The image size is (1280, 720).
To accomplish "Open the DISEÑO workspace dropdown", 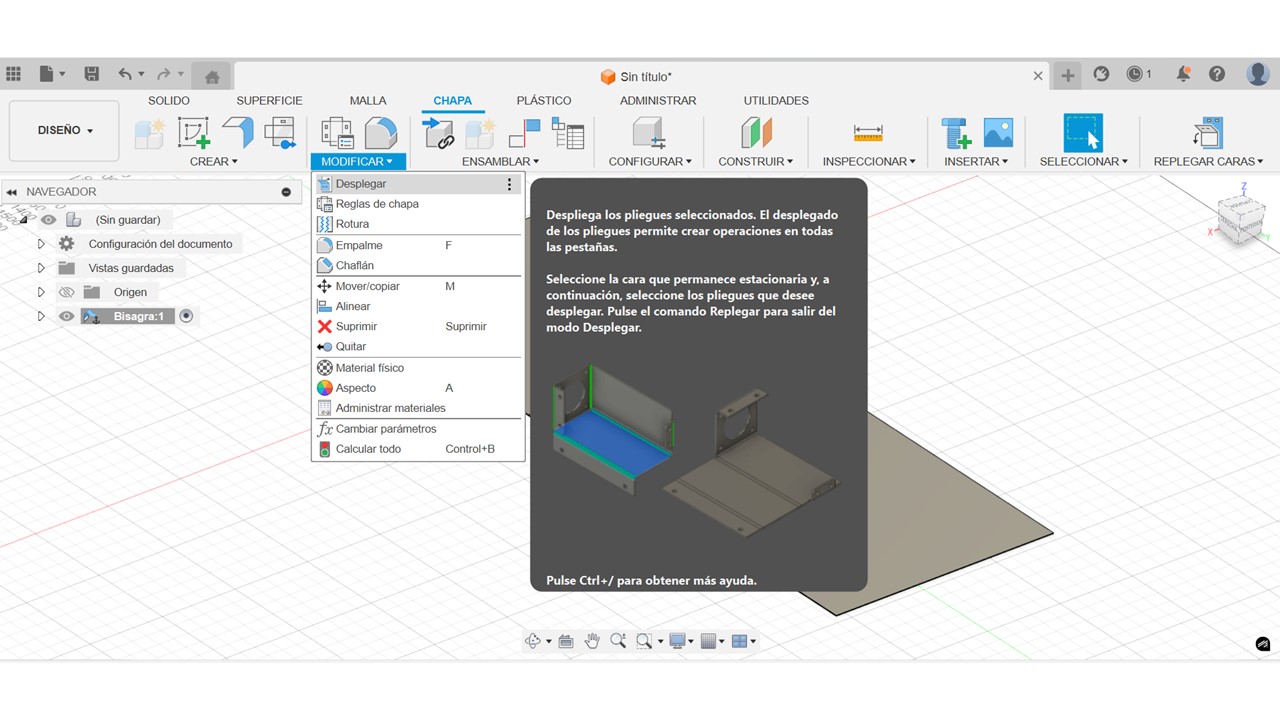I will (65, 131).
